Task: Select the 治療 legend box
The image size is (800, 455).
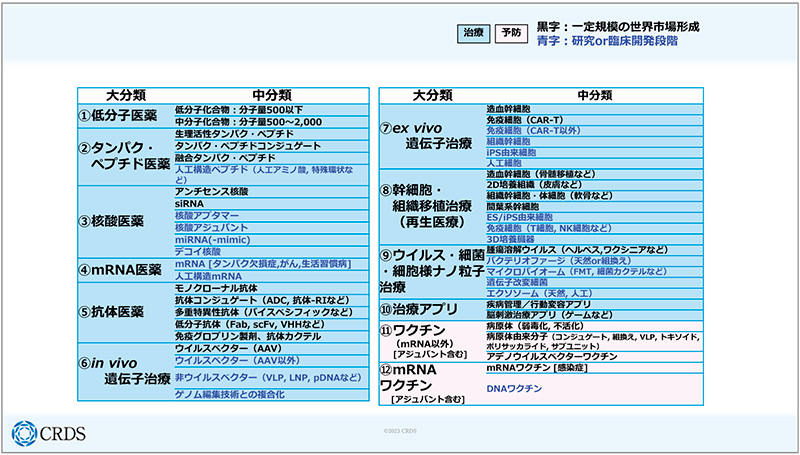Action: tap(472, 33)
